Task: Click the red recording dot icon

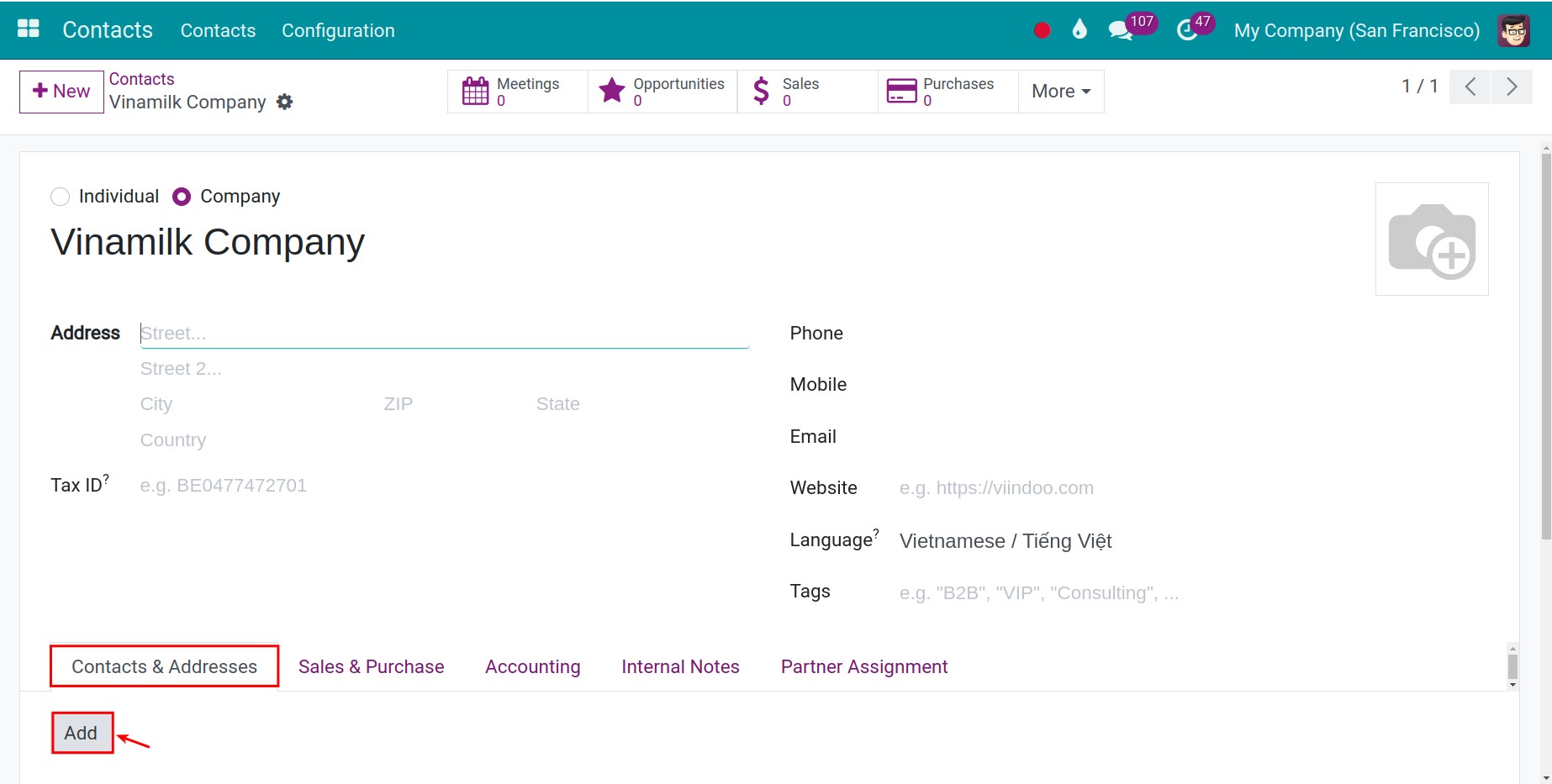Action: click(1042, 30)
